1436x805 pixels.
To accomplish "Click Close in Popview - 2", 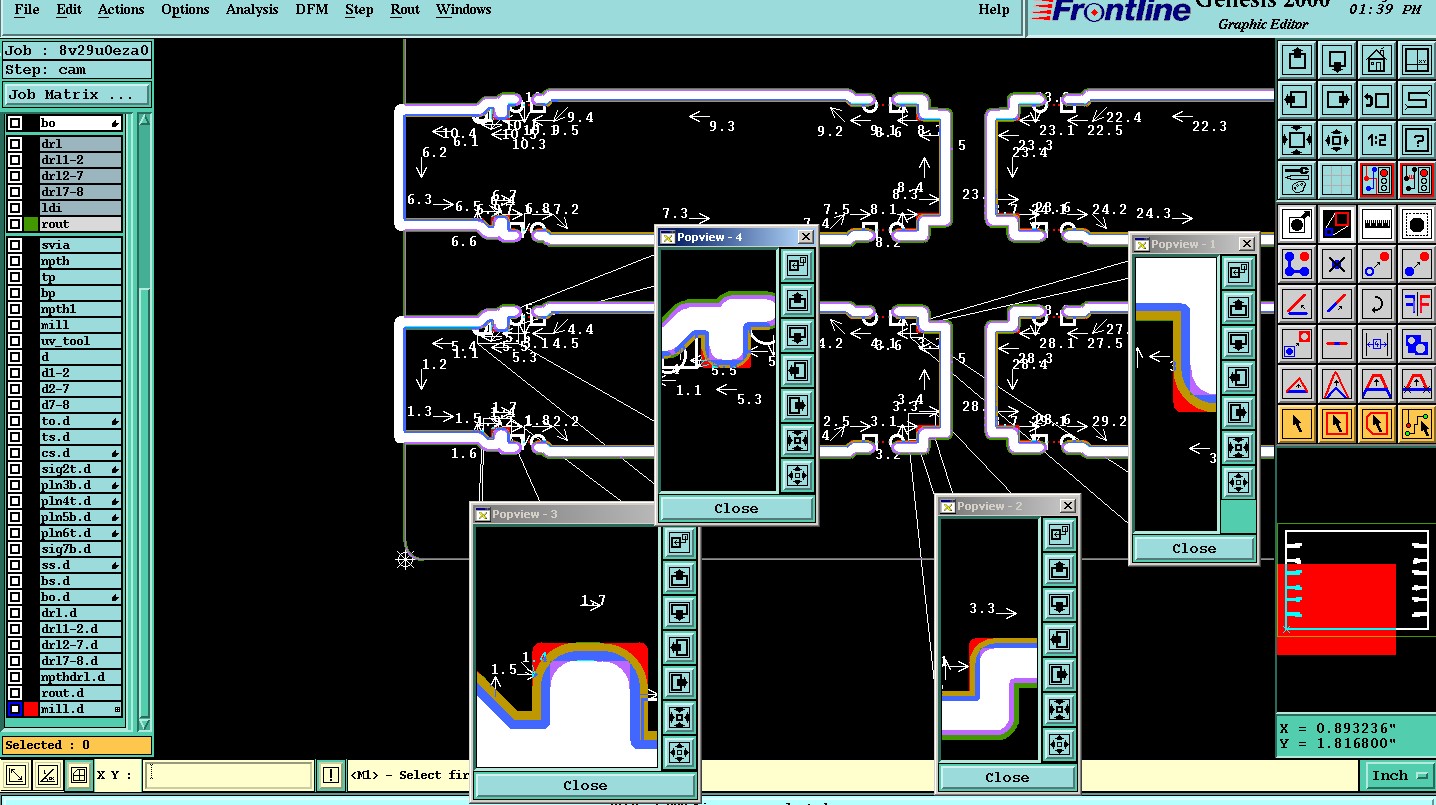I will pos(1007,777).
